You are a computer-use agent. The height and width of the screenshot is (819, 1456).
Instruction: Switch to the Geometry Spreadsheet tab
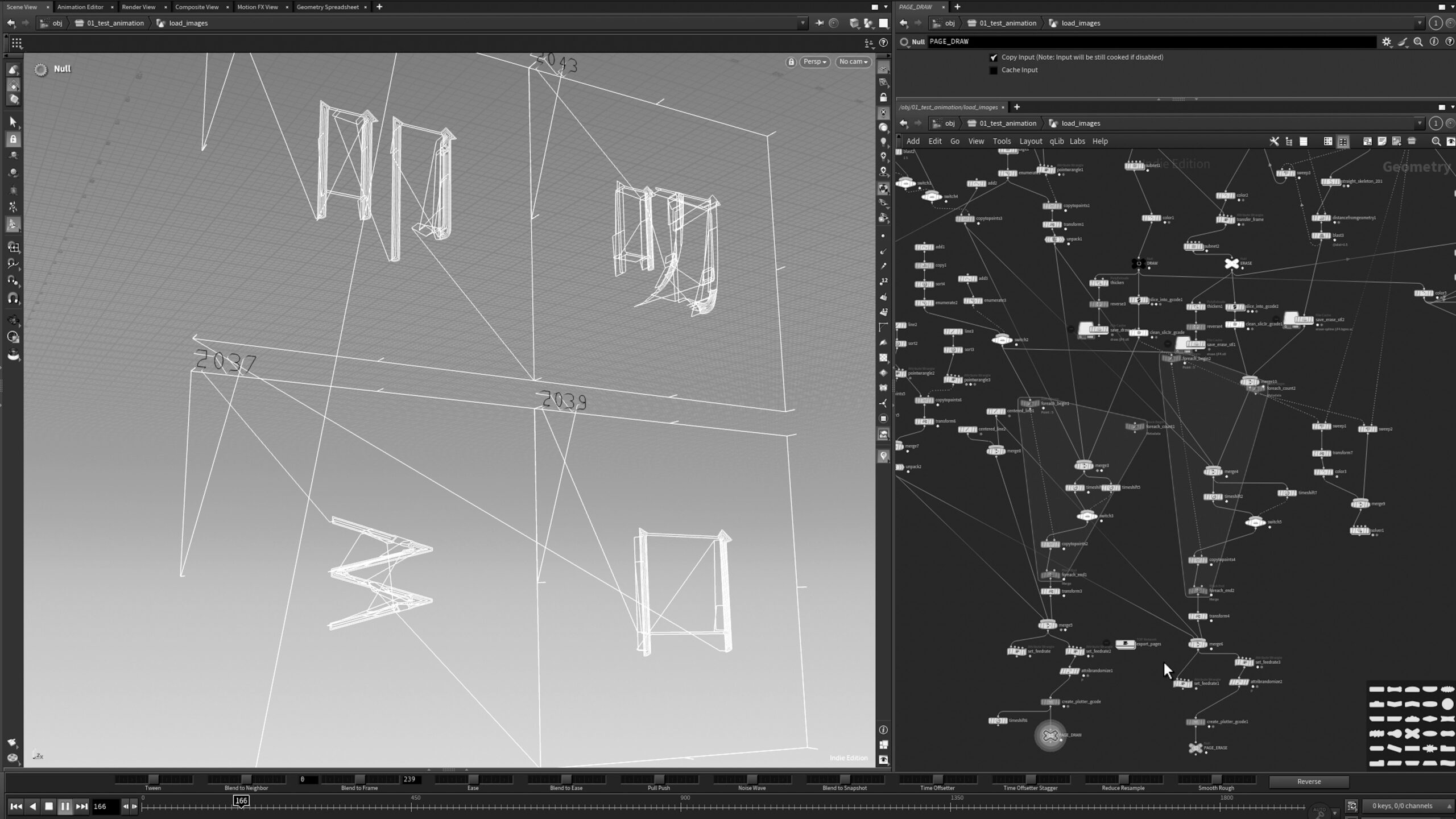(x=328, y=7)
